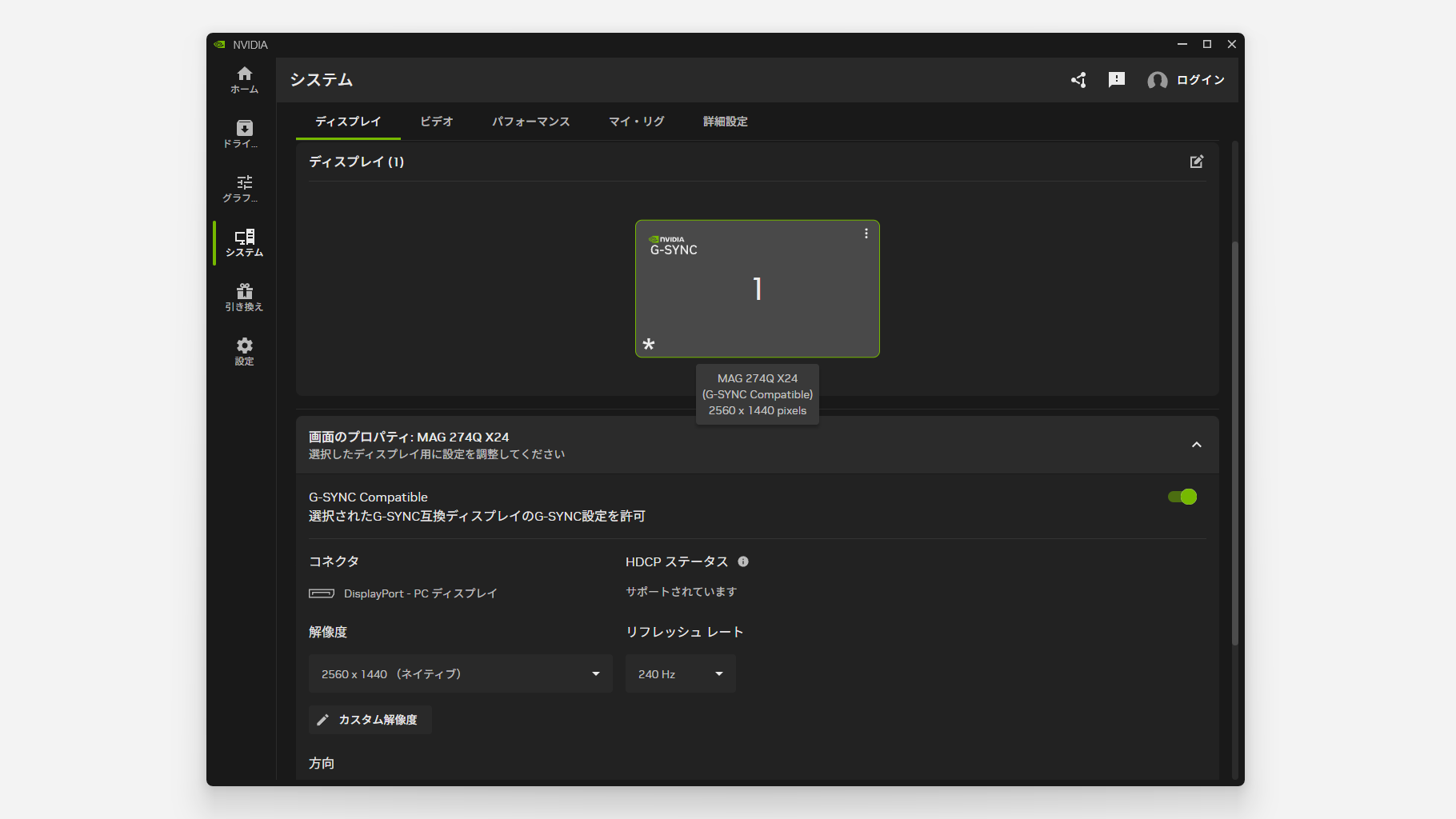Maximize the NVIDIA window
1456x819 pixels.
click(x=1207, y=45)
